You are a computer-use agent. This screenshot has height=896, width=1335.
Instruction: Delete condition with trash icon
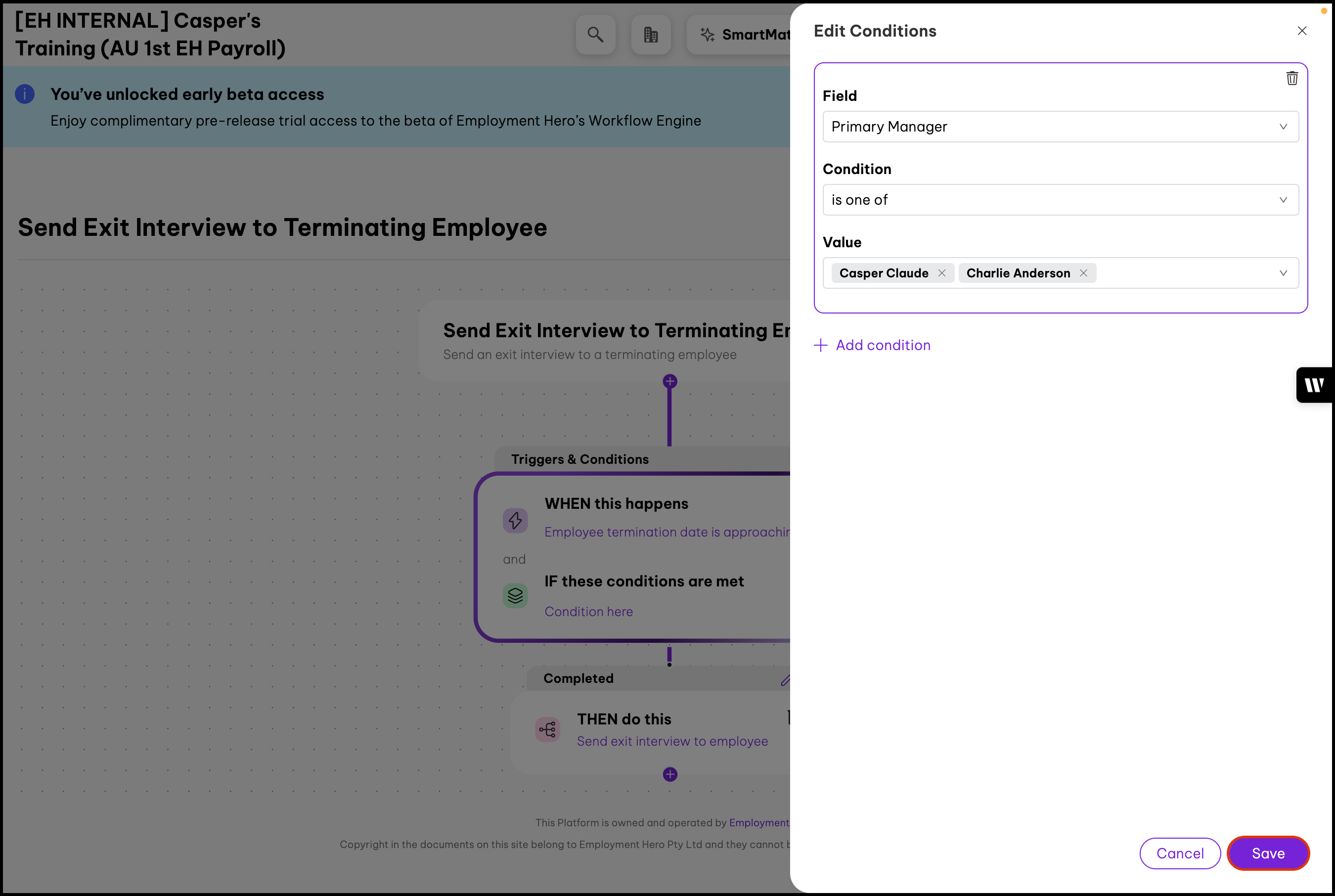click(1291, 78)
